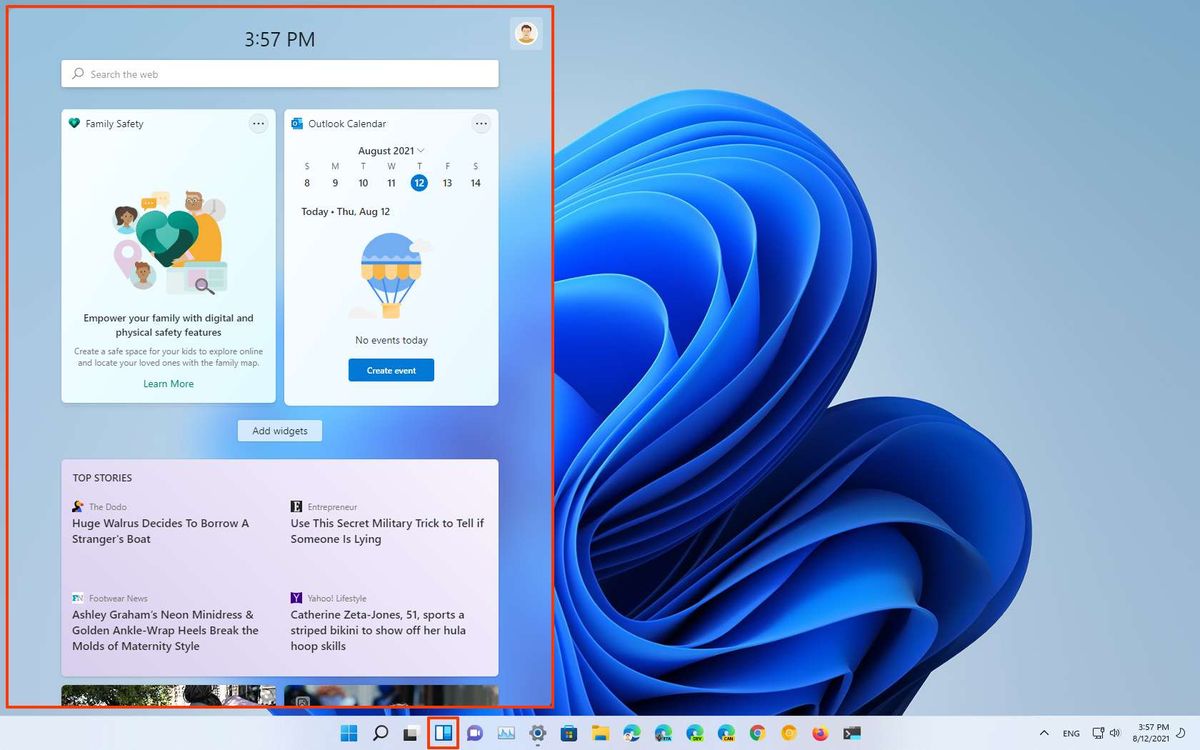Viewport: 1200px width, 750px height.
Task: Click the Create event button
Action: tap(391, 370)
